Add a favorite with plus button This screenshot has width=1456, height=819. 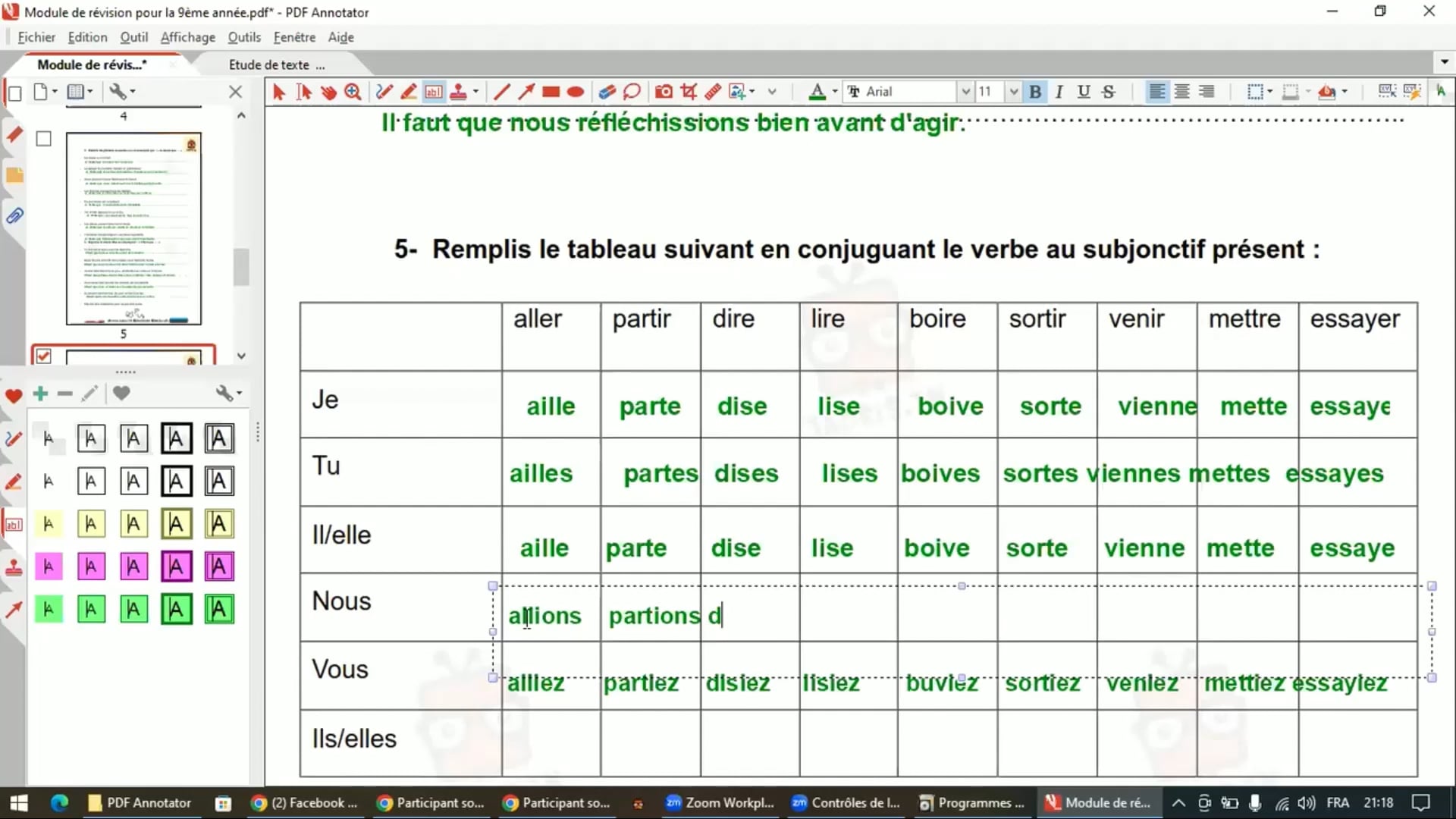(x=41, y=393)
